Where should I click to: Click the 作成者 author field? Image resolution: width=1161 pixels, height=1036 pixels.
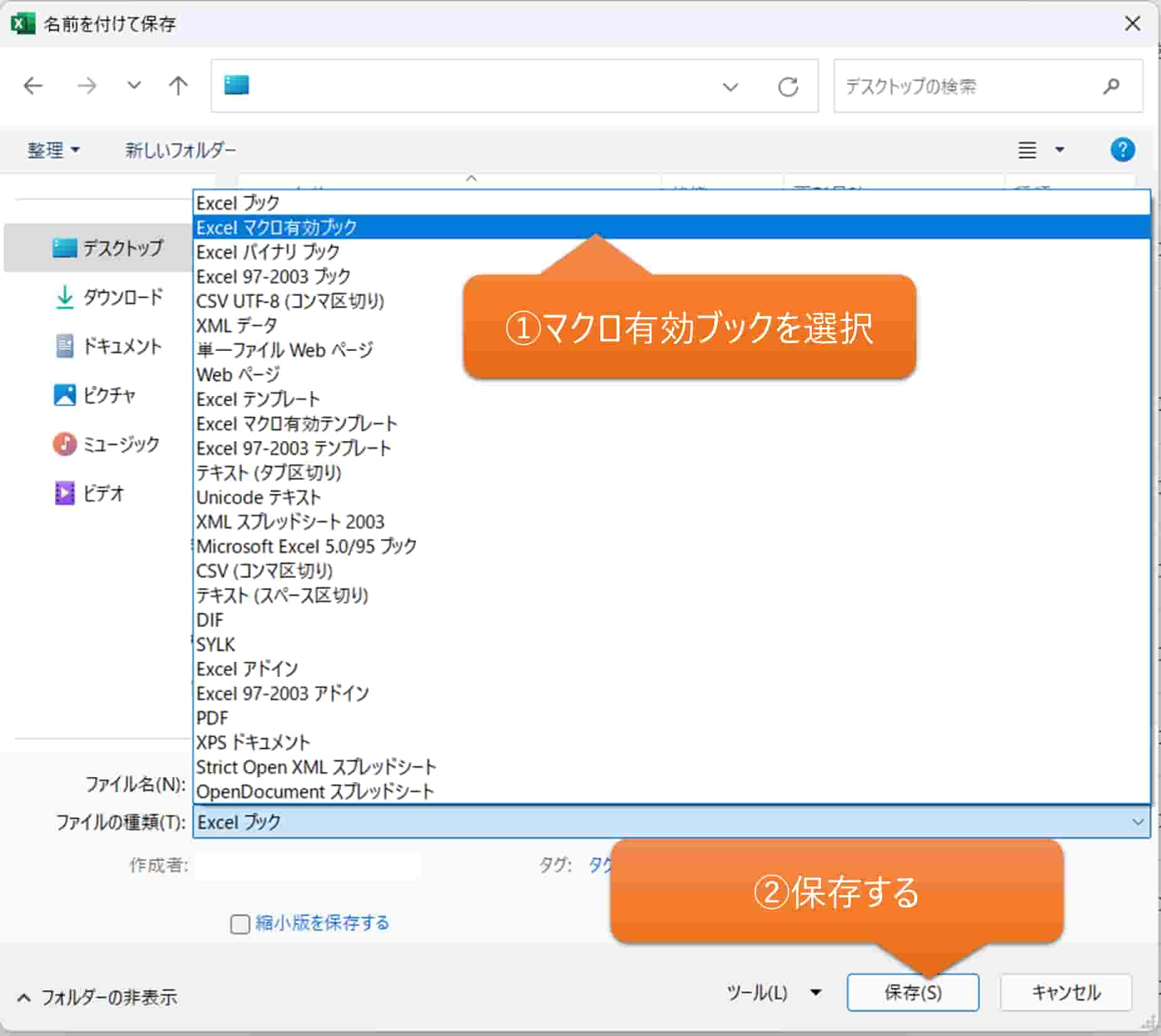307,866
